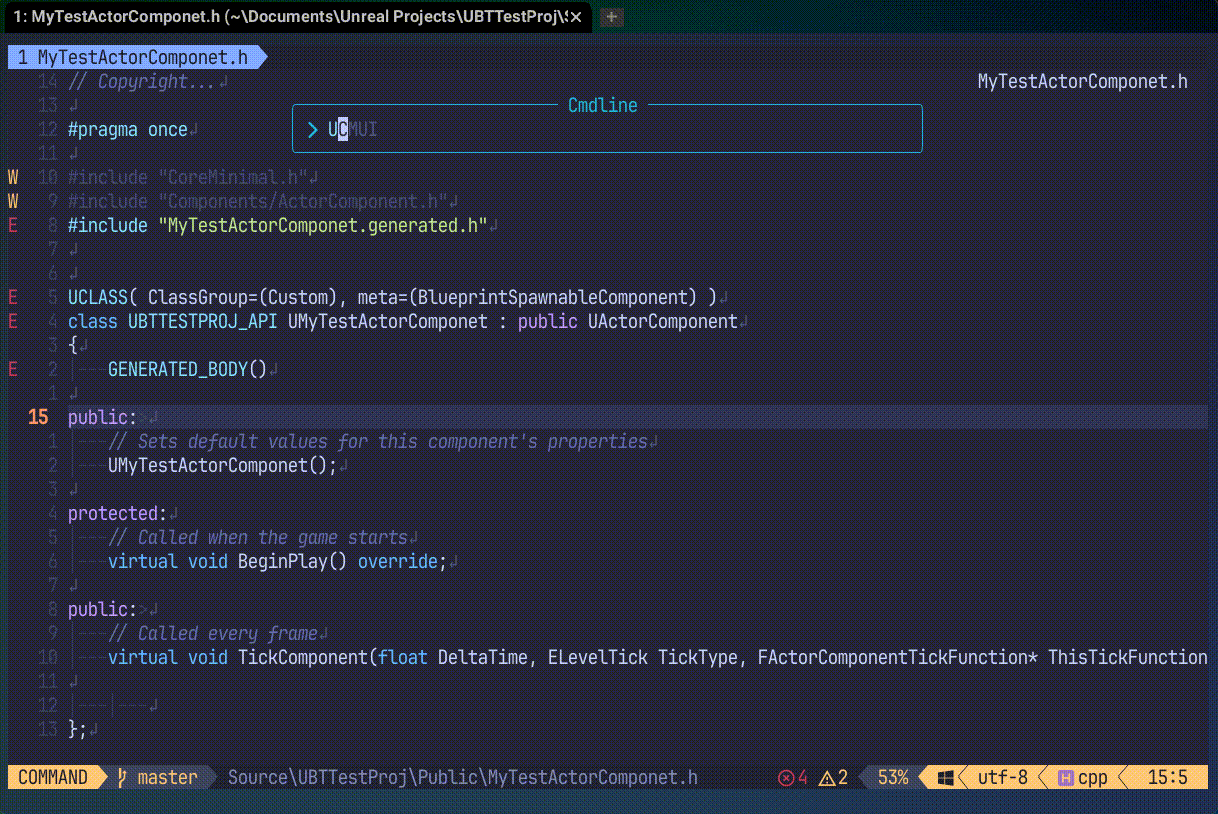This screenshot has width=1218, height=814.
Task: Click the UMyTestActorComponet(); constructor declaration
Action: coord(223,465)
